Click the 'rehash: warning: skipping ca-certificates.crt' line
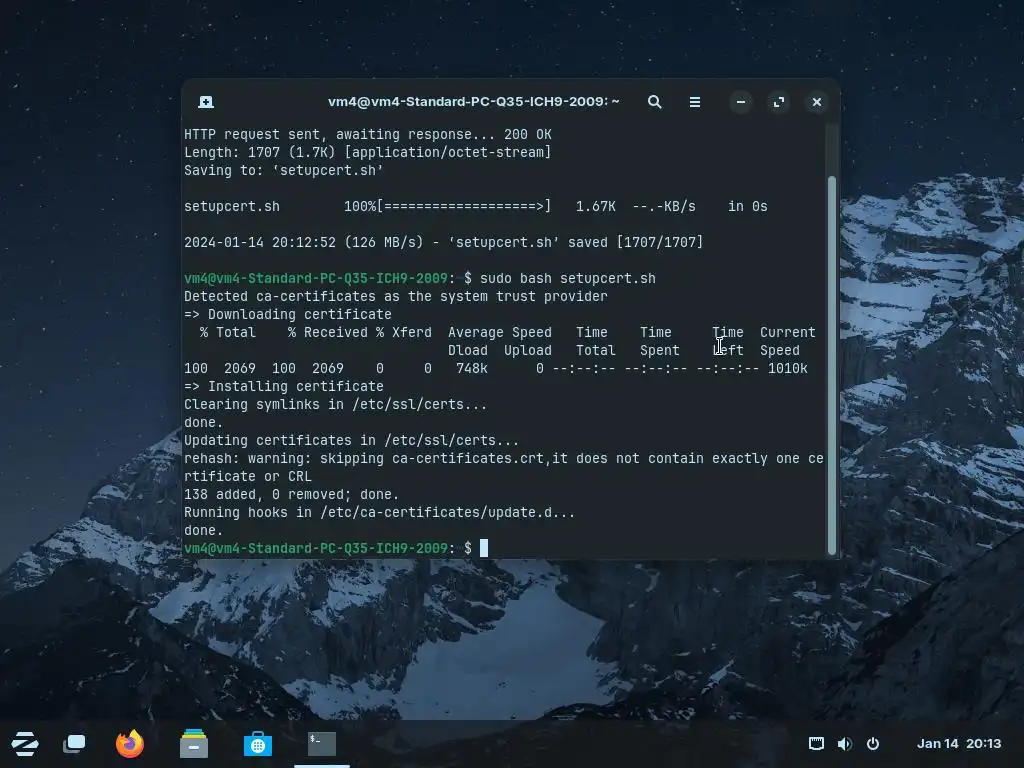 [504, 467]
